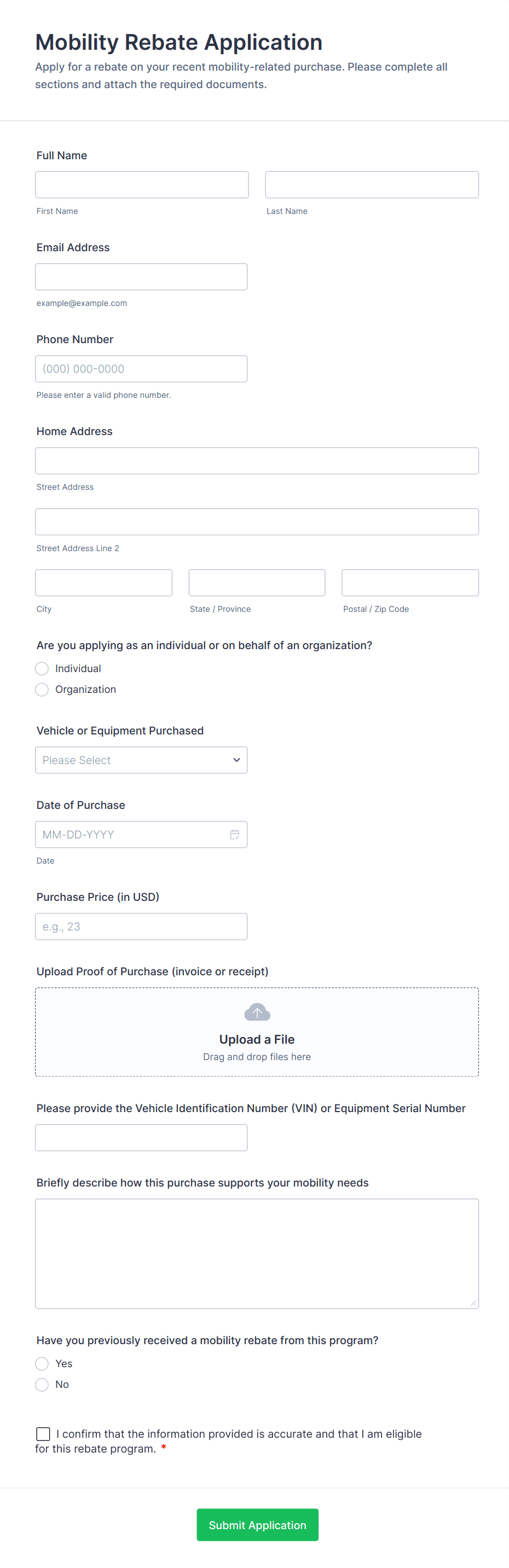Focus the Postal / Zip Code field

(x=410, y=582)
